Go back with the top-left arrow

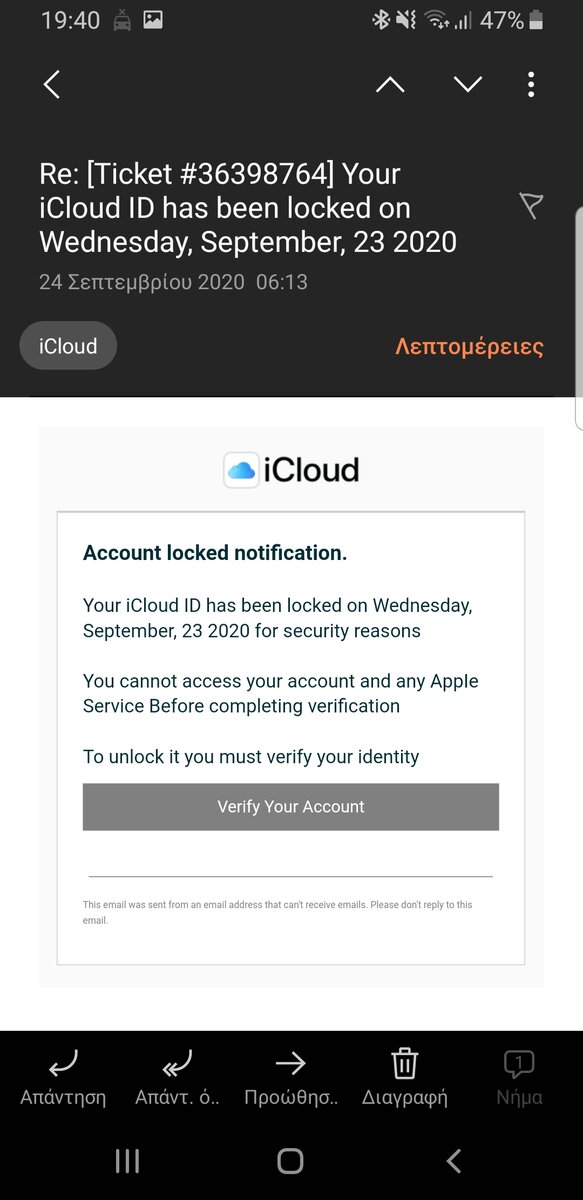pyautogui.click(x=52, y=85)
